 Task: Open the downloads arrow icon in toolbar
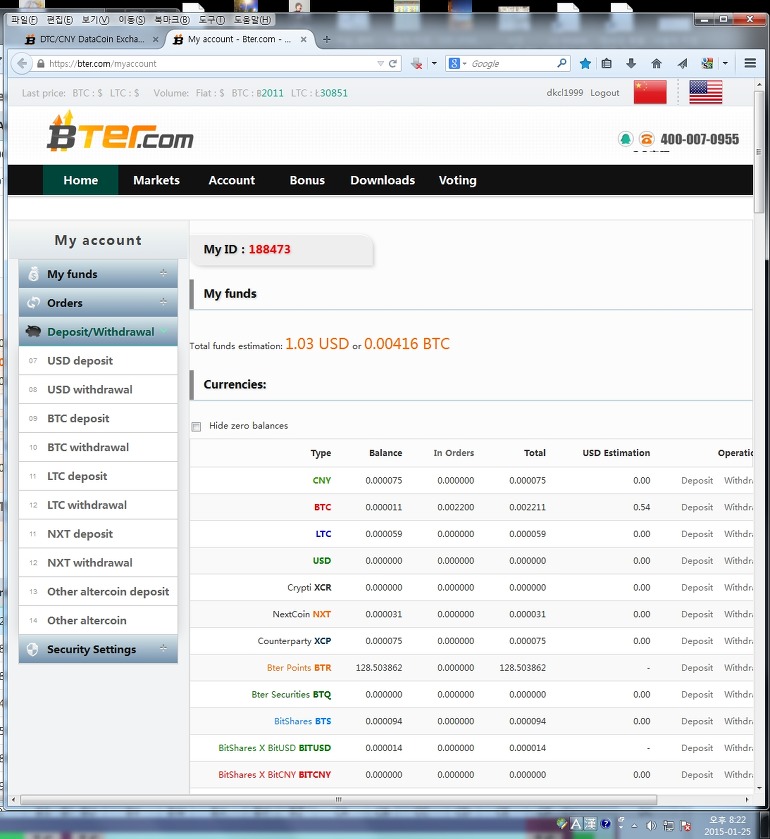[631, 63]
